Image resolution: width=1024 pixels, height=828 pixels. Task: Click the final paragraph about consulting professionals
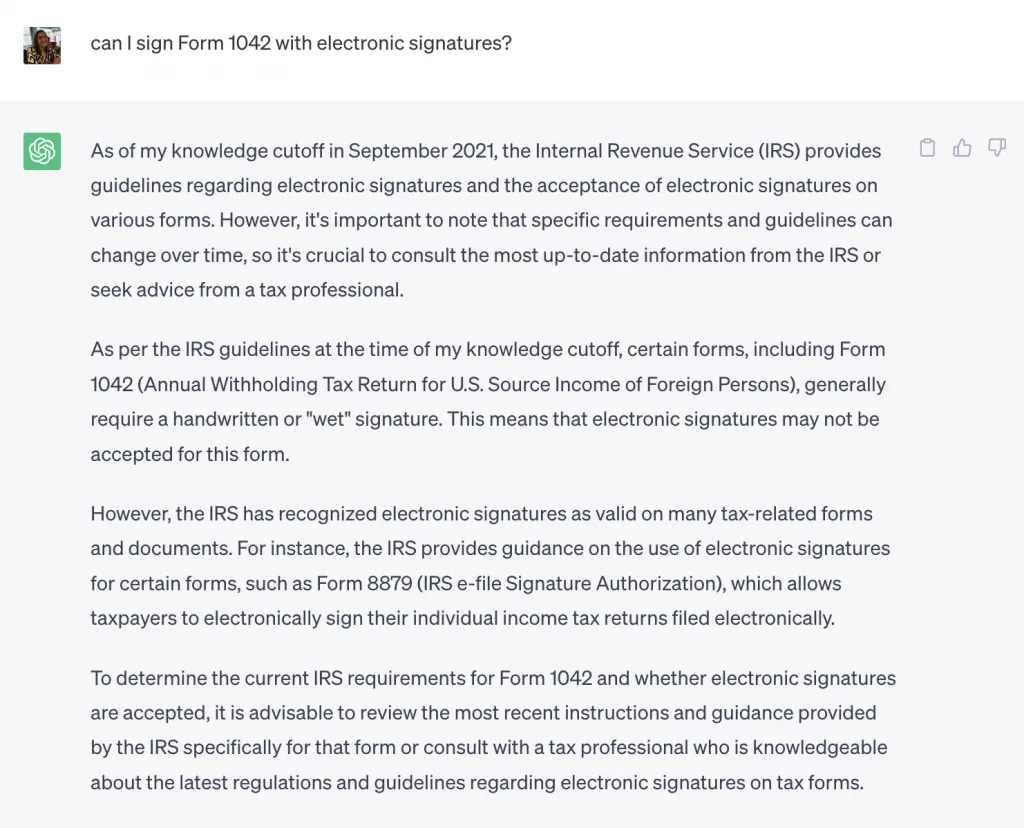[x=493, y=730]
